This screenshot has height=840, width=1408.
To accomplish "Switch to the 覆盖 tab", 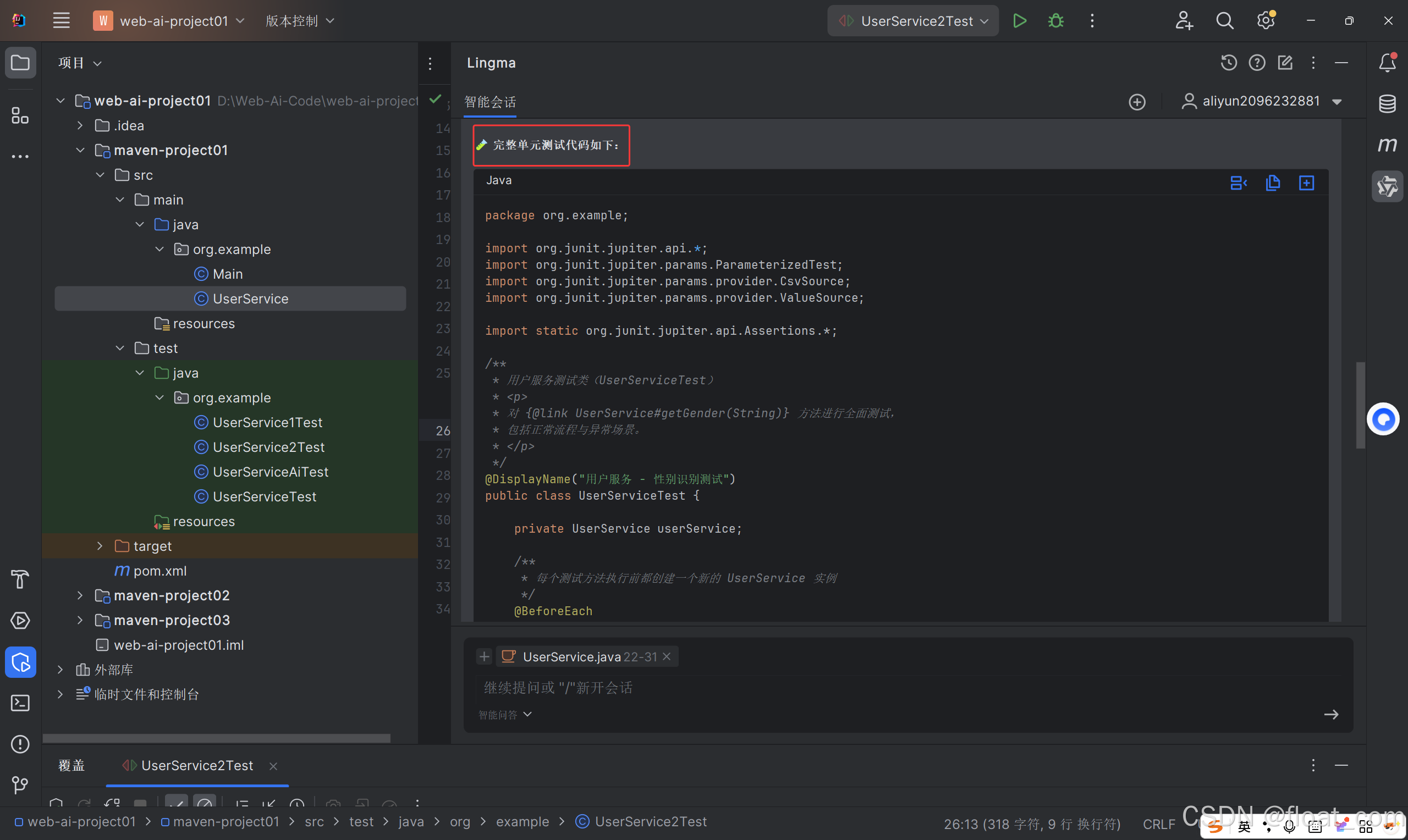I will click(71, 766).
